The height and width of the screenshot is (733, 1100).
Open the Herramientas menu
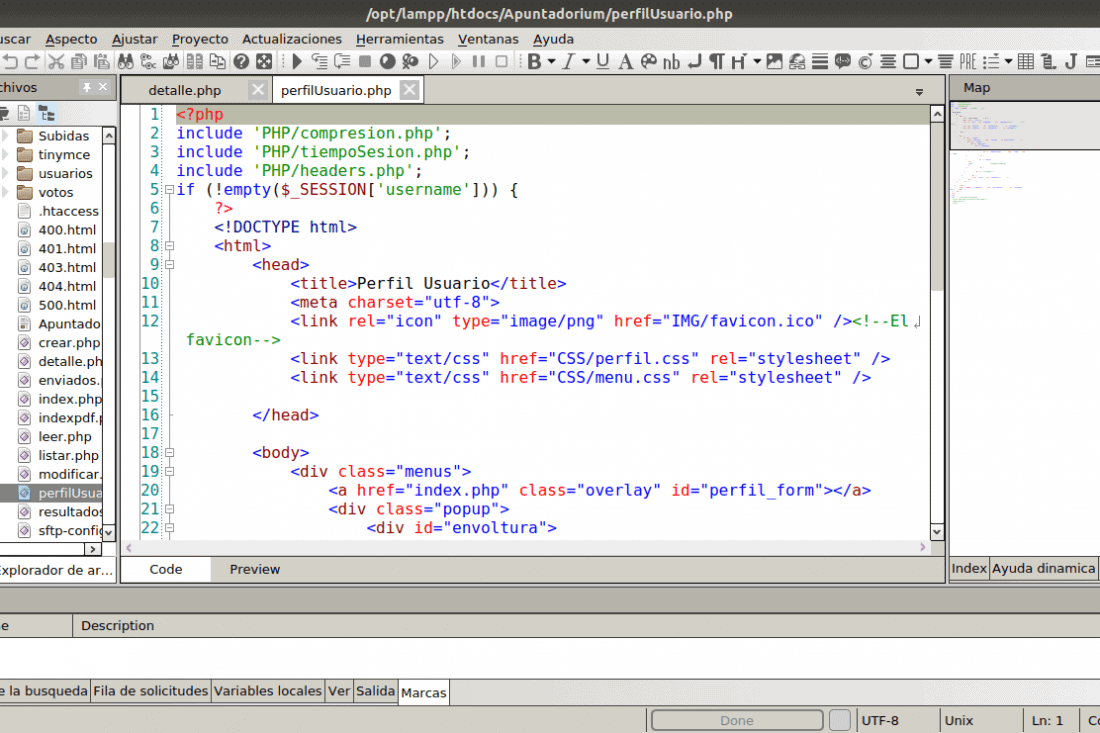400,39
